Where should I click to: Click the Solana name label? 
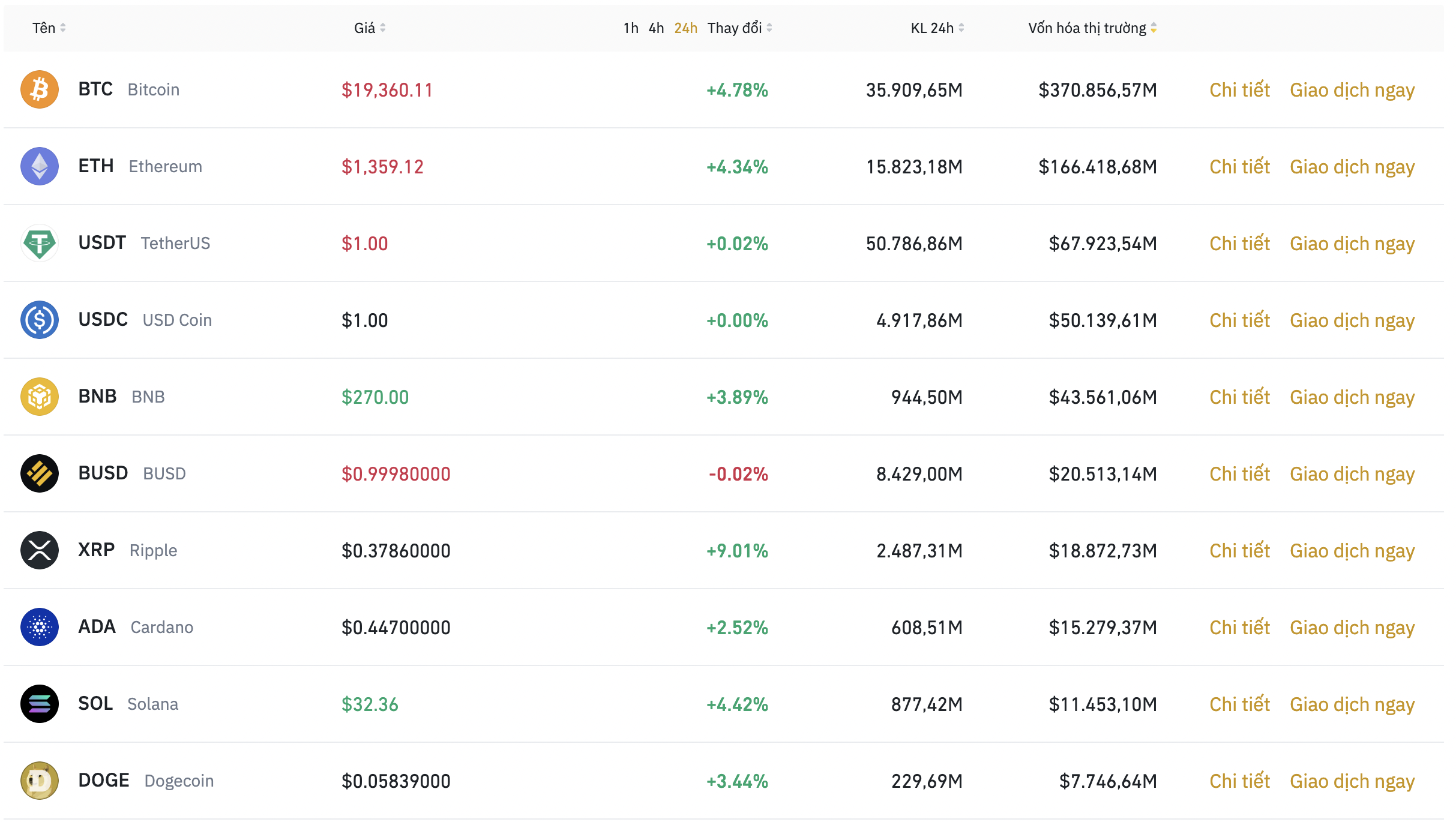[x=153, y=704]
